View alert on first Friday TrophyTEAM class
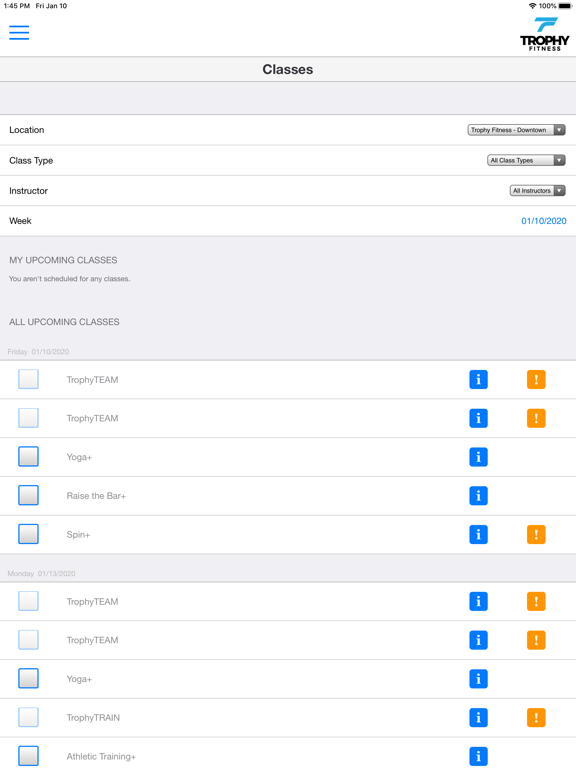576x768 pixels. pyautogui.click(x=536, y=379)
